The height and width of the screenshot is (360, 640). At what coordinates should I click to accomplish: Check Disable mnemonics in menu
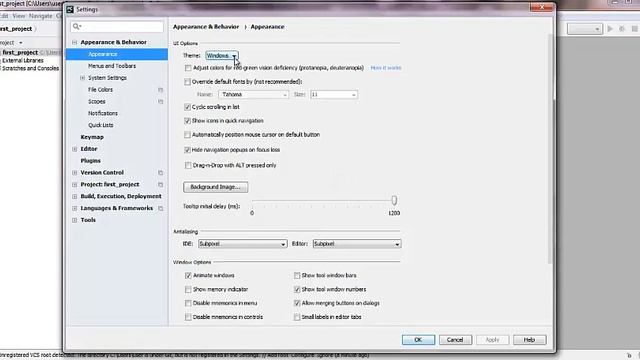[188, 303]
